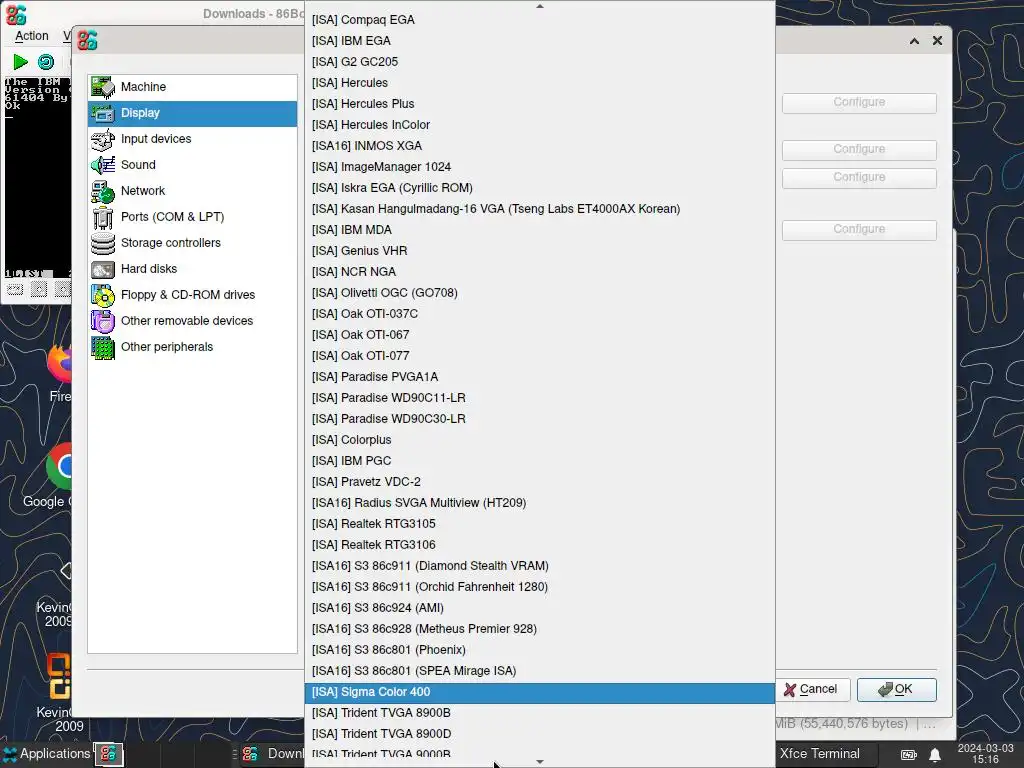Select [ISA16] S3 86c801 (Phoenix)
The width and height of the screenshot is (1024, 768).
point(539,650)
